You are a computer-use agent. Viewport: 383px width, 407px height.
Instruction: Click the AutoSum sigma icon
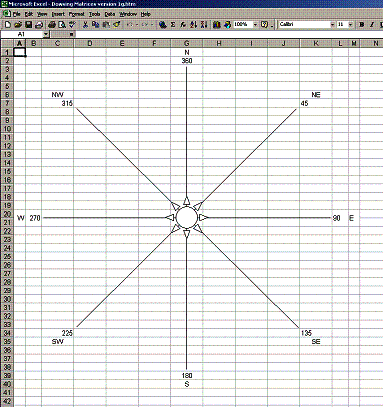[x=173, y=24]
